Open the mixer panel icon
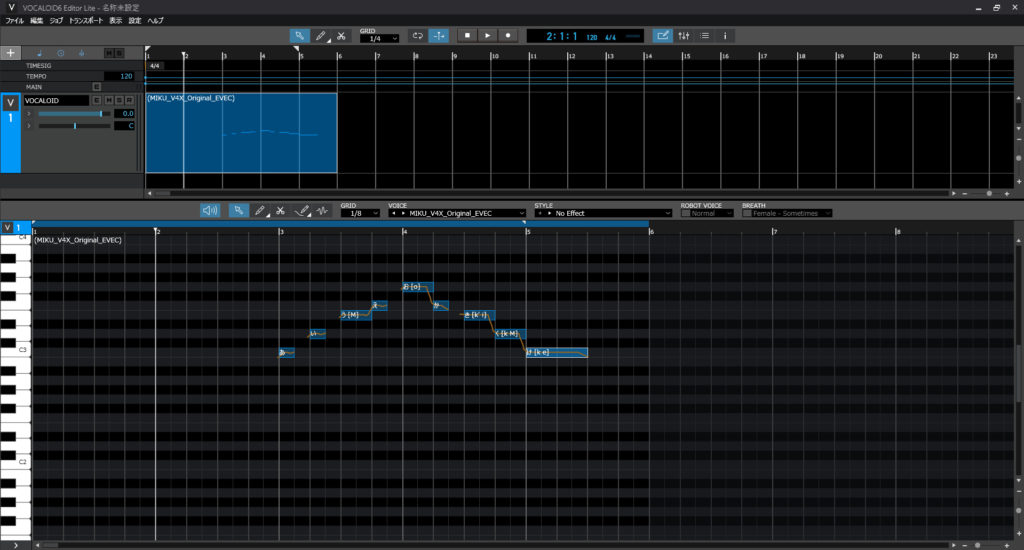The image size is (1024, 550). (x=684, y=36)
